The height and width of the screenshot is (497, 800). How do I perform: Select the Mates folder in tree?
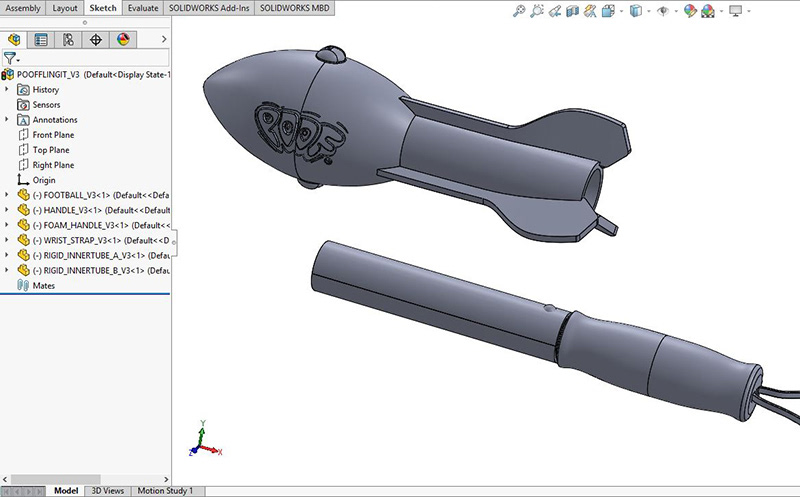[43, 285]
